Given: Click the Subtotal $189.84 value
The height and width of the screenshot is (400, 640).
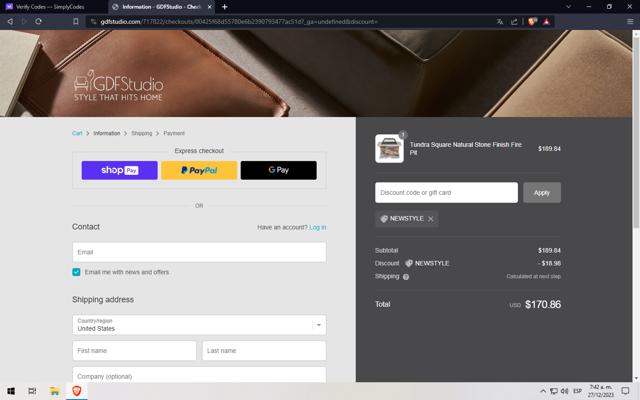Looking at the screenshot, I should coord(549,250).
